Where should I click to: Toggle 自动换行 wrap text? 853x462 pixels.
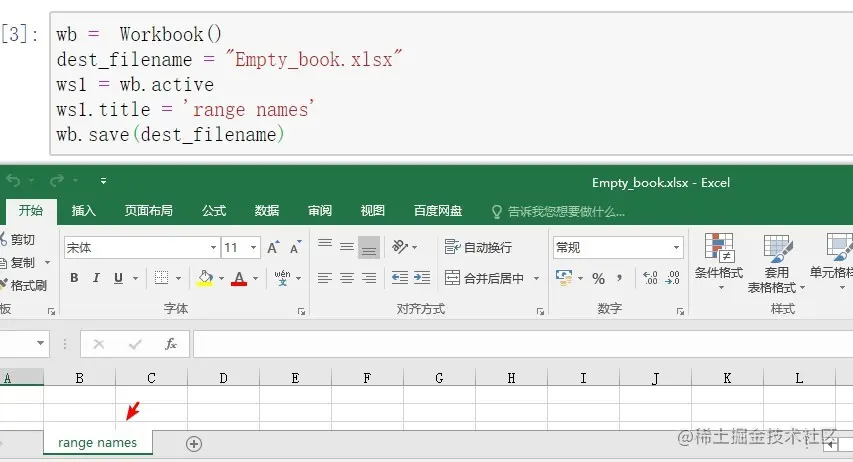478,248
